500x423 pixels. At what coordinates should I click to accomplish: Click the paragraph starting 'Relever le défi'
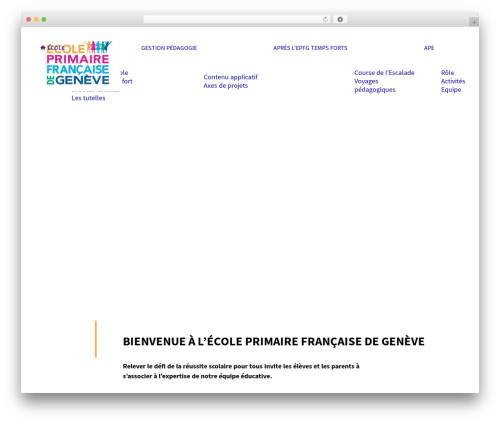pos(241,371)
